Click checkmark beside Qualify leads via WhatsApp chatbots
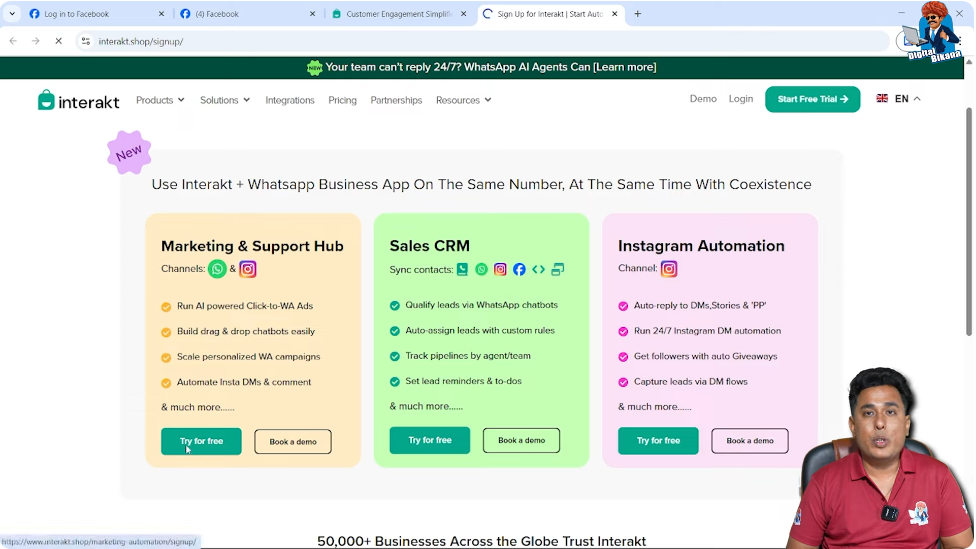 point(395,306)
